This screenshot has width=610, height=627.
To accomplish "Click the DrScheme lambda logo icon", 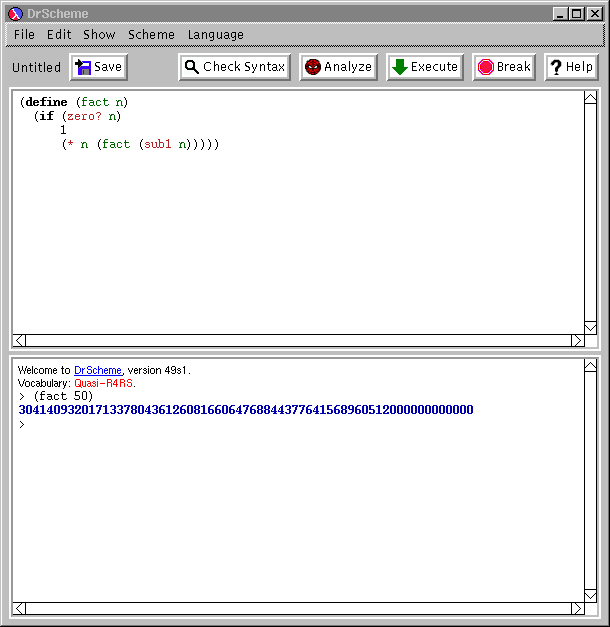I will tap(15, 14).
